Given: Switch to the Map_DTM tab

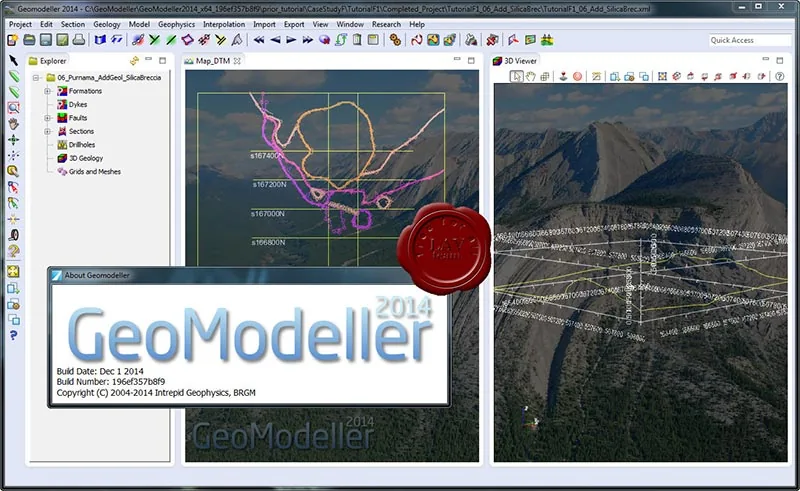Looking at the screenshot, I should (212, 61).
